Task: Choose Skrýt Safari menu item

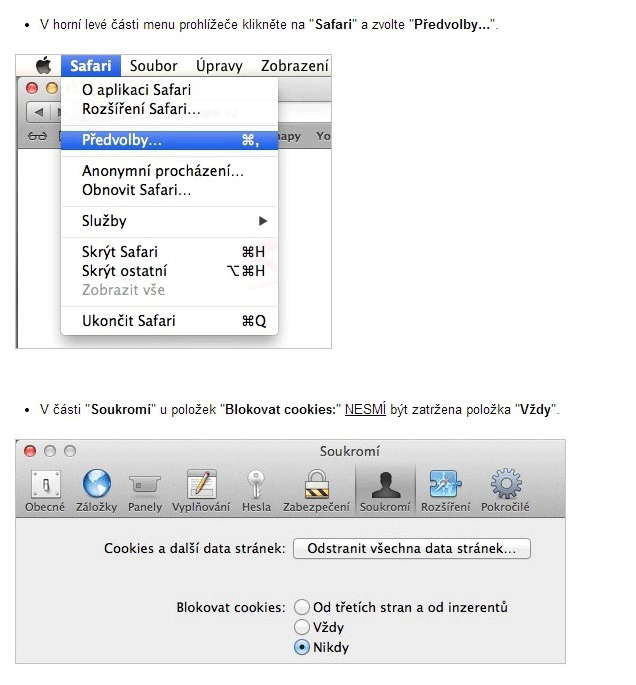Action: pyautogui.click(x=169, y=252)
